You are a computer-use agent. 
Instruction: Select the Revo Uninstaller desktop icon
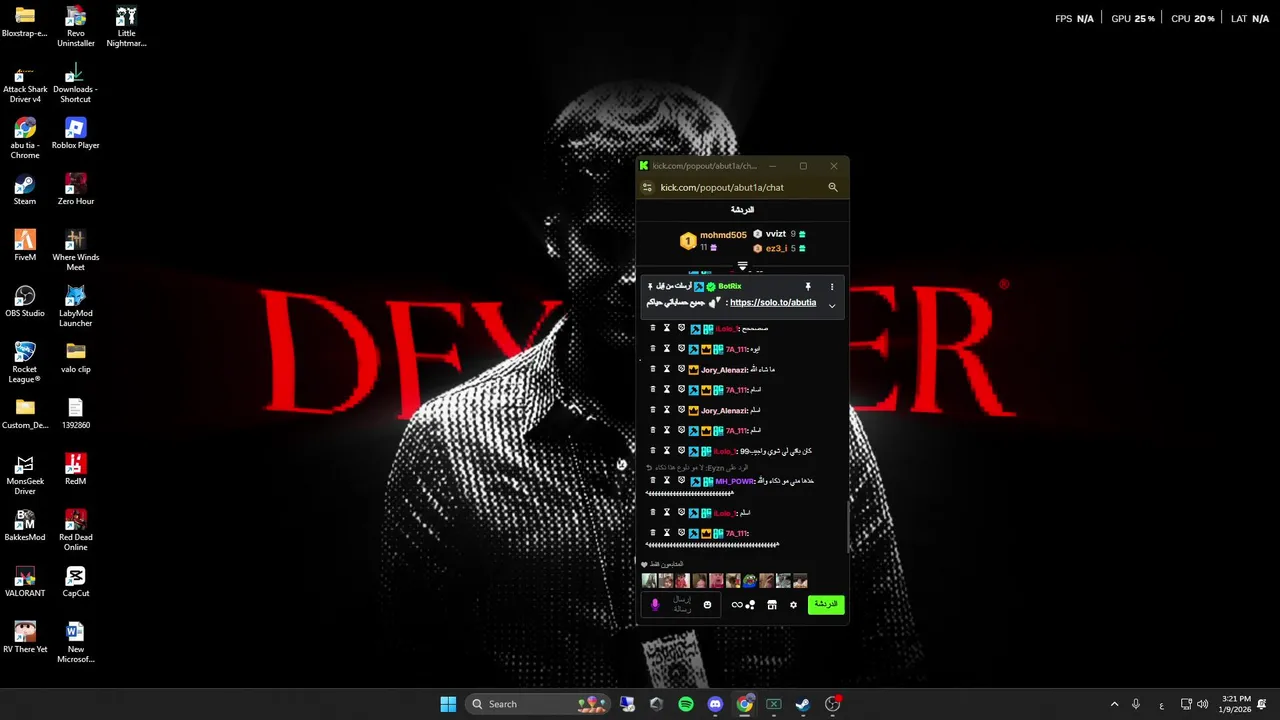click(75, 26)
